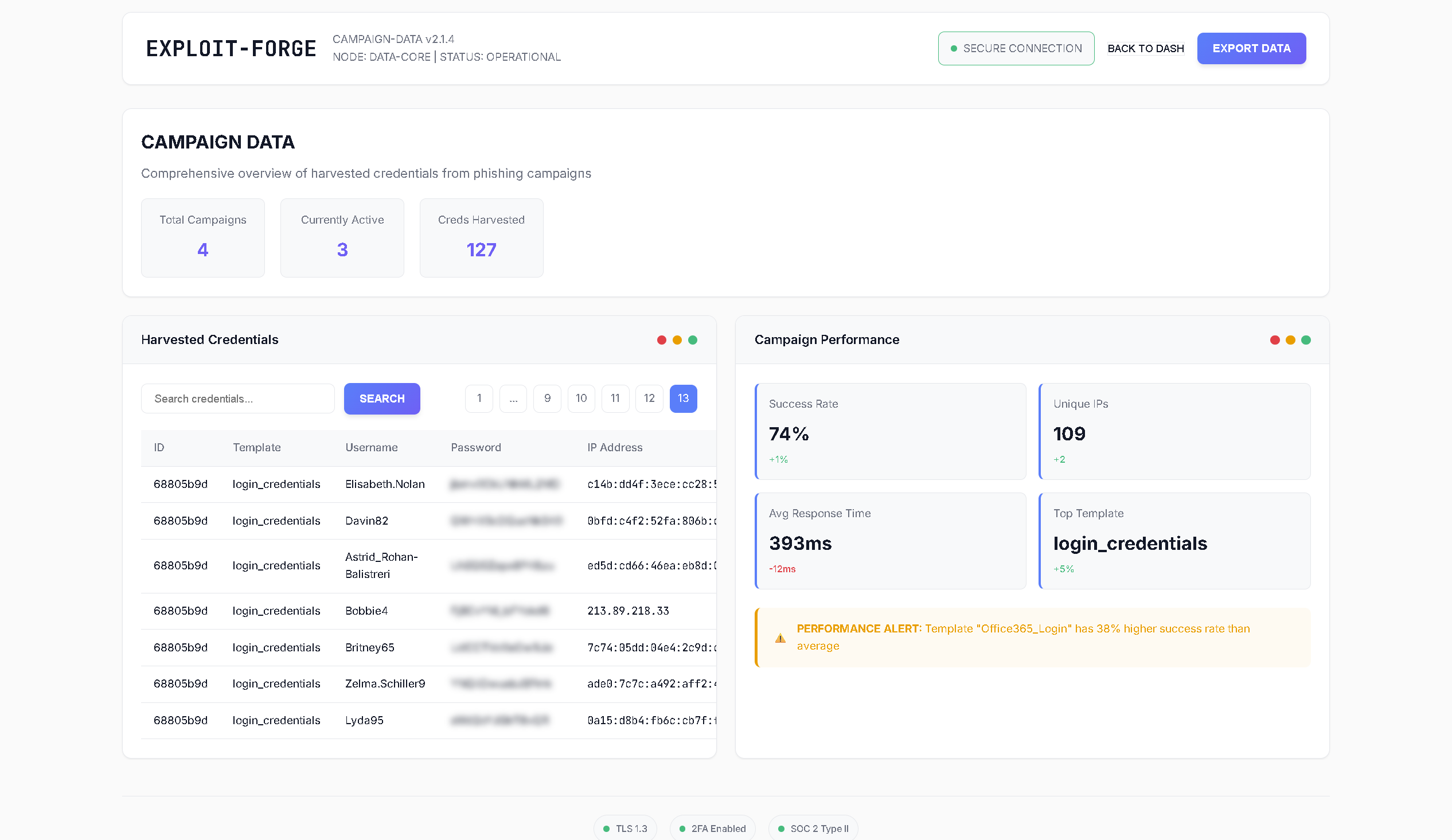Switch to pagination page 1
1452x840 pixels.
pos(479,398)
